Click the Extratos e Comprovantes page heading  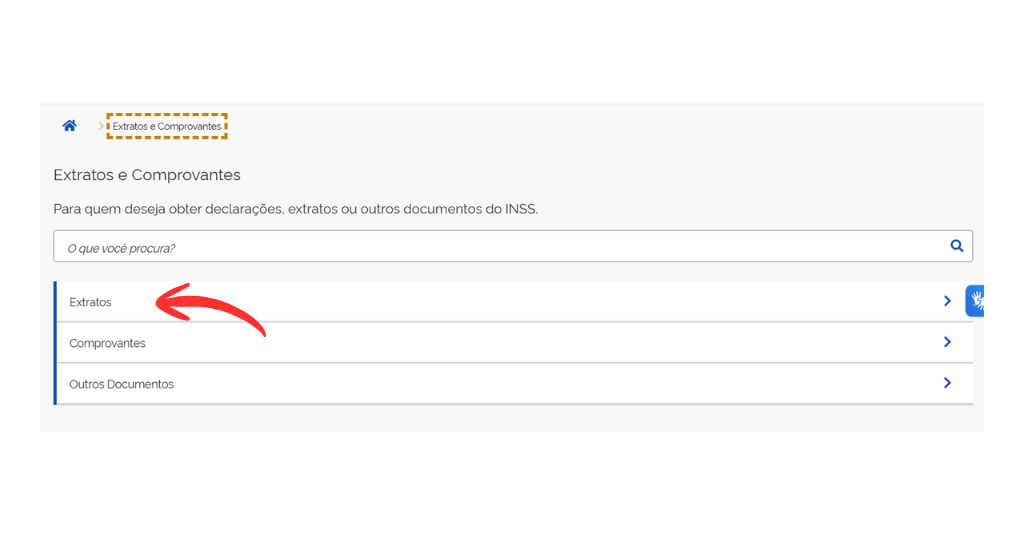coord(147,175)
